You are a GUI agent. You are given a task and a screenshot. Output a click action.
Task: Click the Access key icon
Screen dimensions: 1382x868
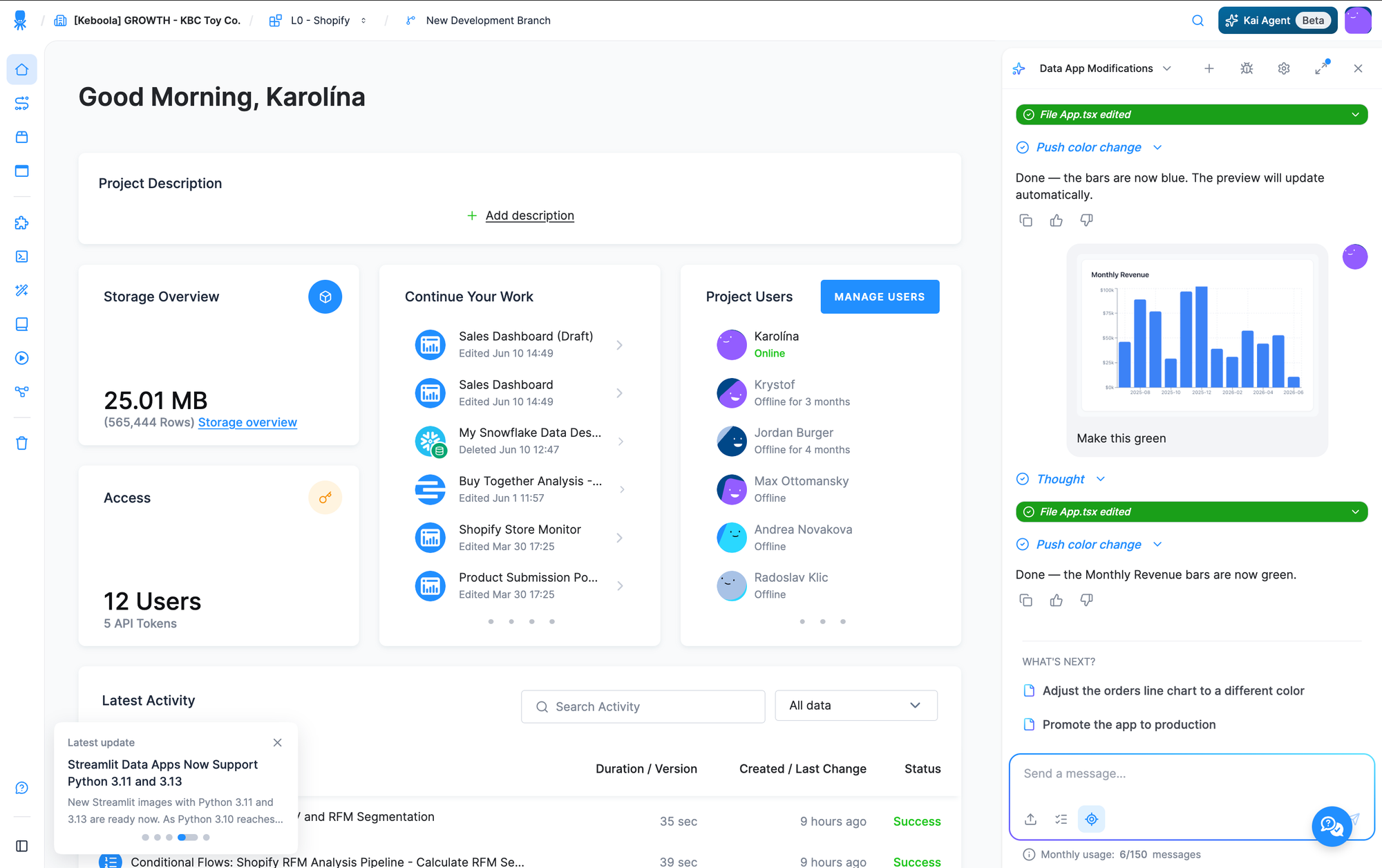(x=325, y=498)
